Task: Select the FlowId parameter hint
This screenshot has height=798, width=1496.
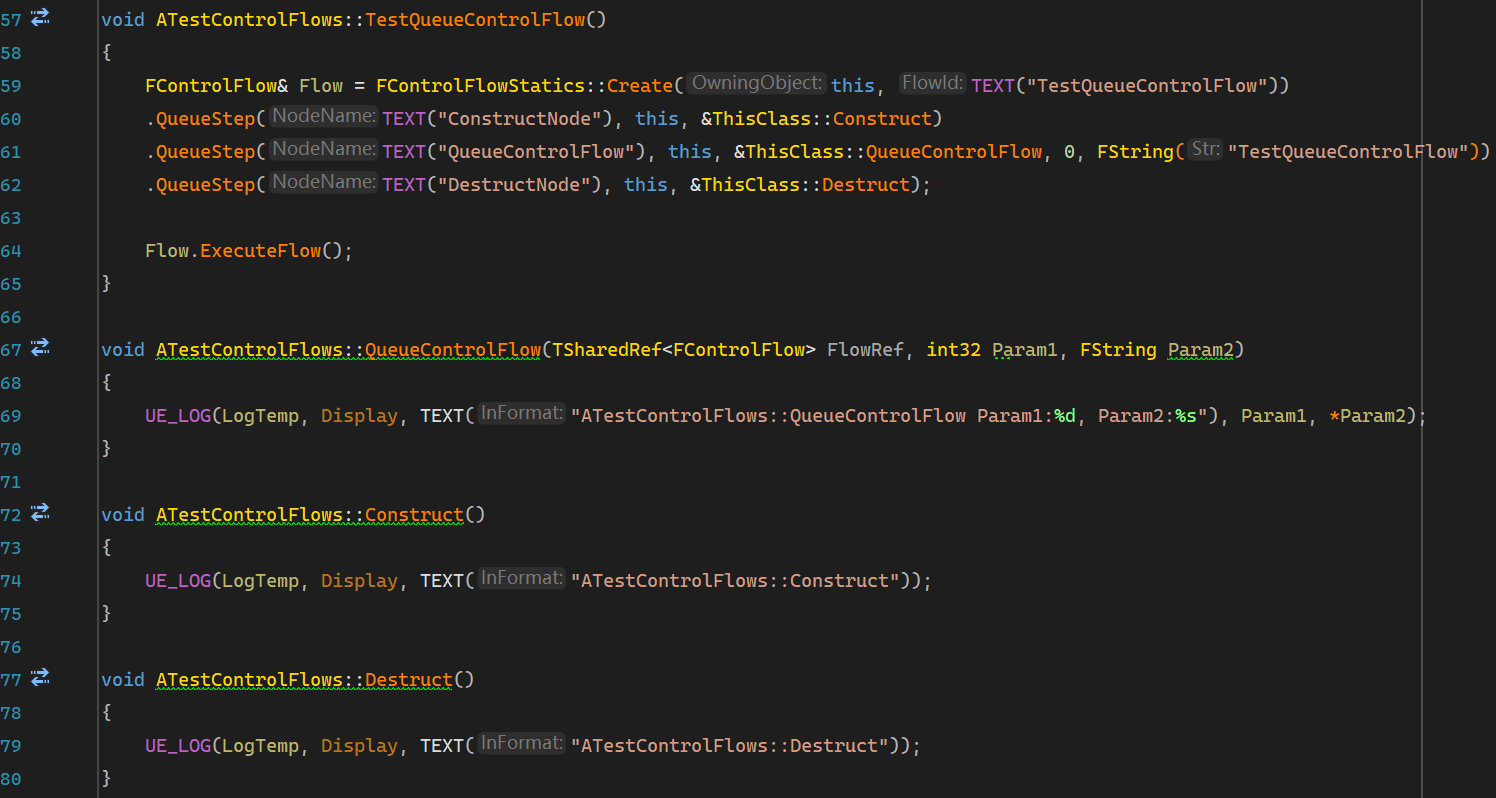Action: 932,84
